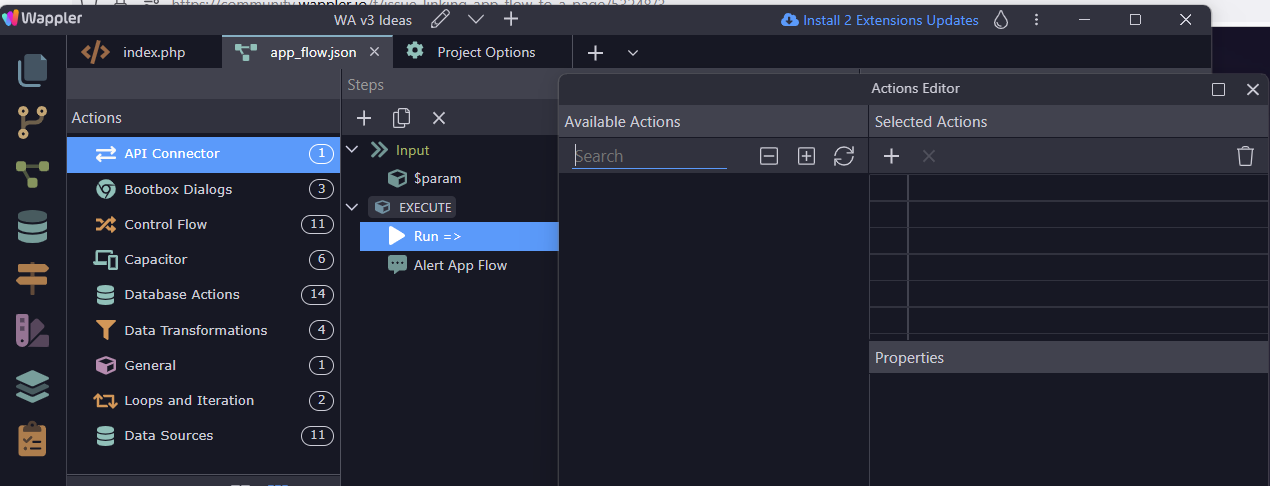The height and width of the screenshot is (486, 1270).
Task: Switch to the Project Options tab
Action: tap(485, 53)
